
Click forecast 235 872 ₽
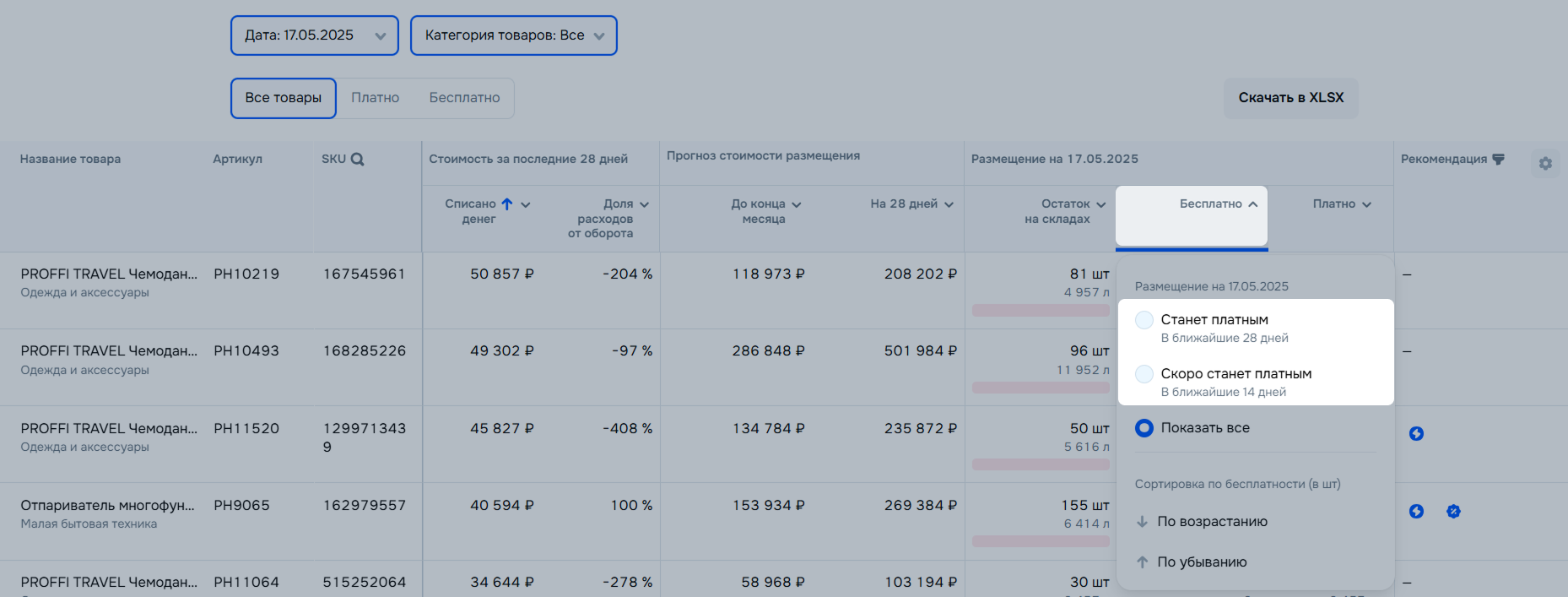(x=921, y=428)
